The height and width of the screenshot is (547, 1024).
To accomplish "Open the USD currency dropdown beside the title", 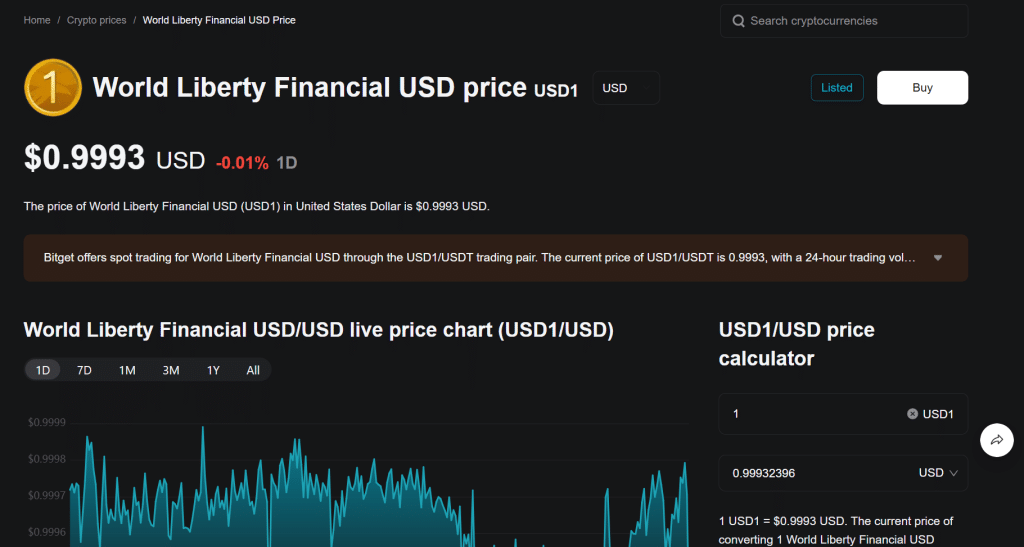I will pyautogui.click(x=626, y=88).
